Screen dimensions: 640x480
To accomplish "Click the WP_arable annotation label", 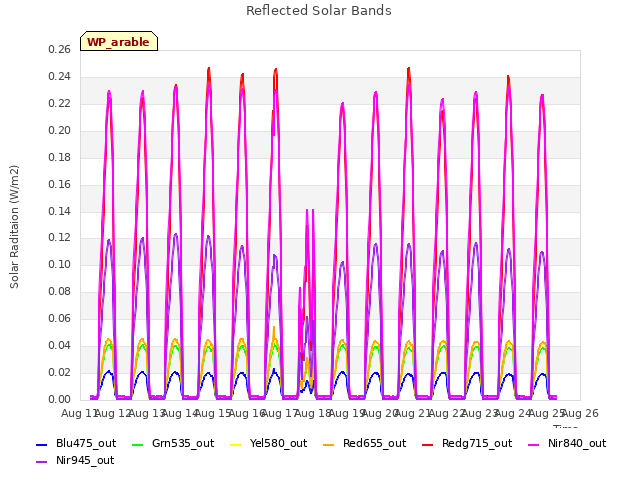I will click(x=119, y=41).
